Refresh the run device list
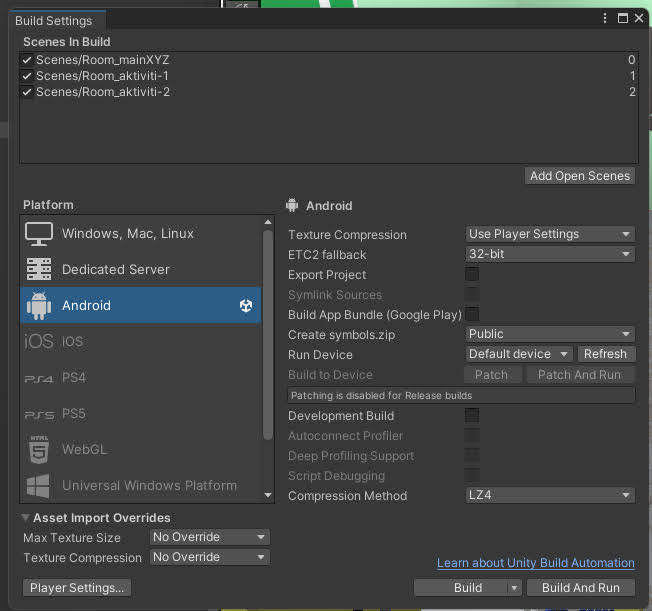Screen dimensions: 652x611 coord(605,354)
